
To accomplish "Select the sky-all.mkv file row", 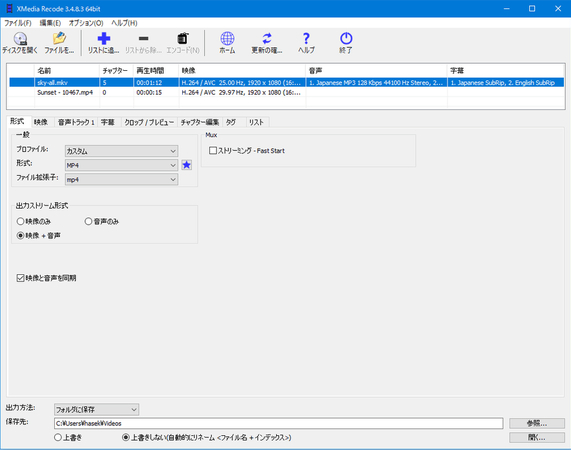I will coord(287,83).
